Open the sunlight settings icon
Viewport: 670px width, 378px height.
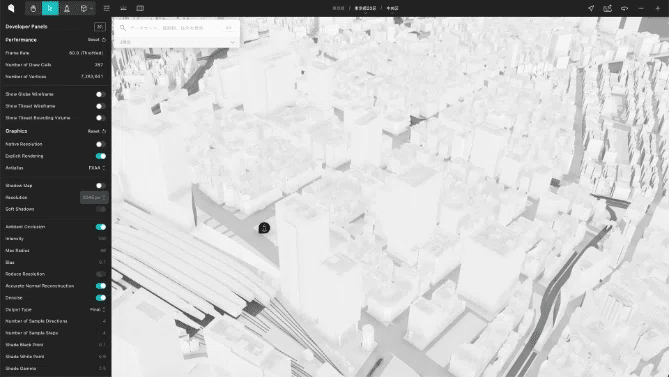click(x=123, y=8)
